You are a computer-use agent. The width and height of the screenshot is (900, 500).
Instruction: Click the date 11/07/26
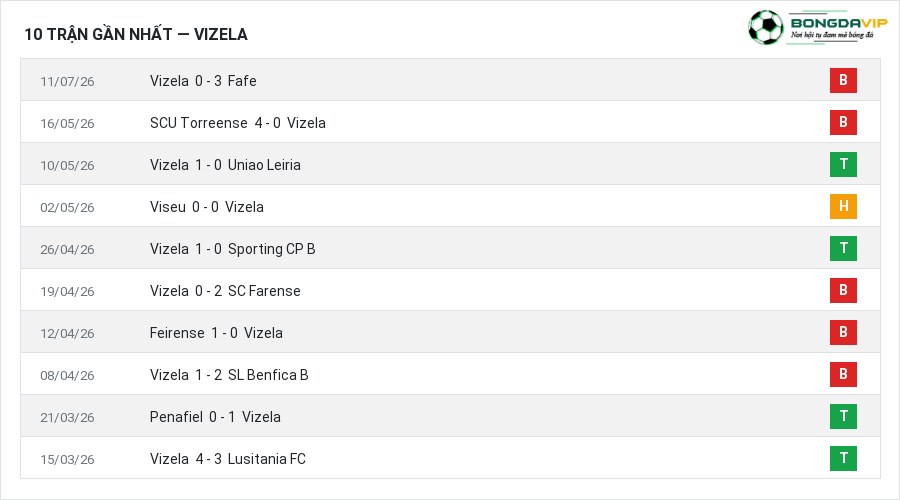(67, 82)
